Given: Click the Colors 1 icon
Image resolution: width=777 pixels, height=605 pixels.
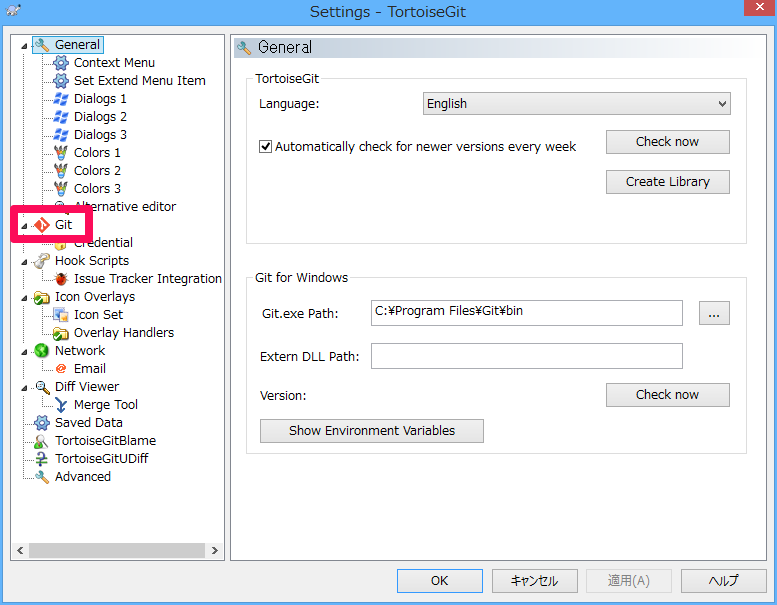Looking at the screenshot, I should point(61,153).
